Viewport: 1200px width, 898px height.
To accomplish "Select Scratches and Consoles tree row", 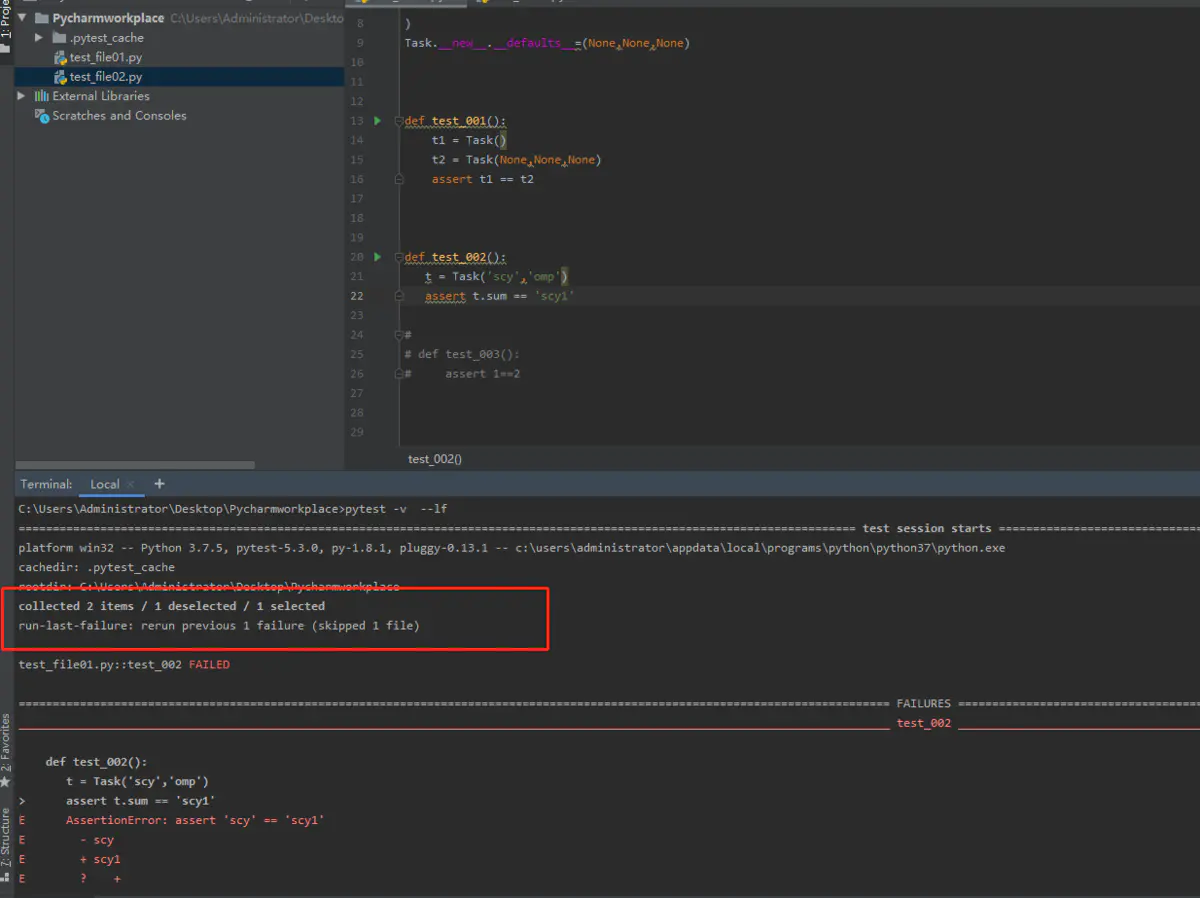I will [180, 116].
